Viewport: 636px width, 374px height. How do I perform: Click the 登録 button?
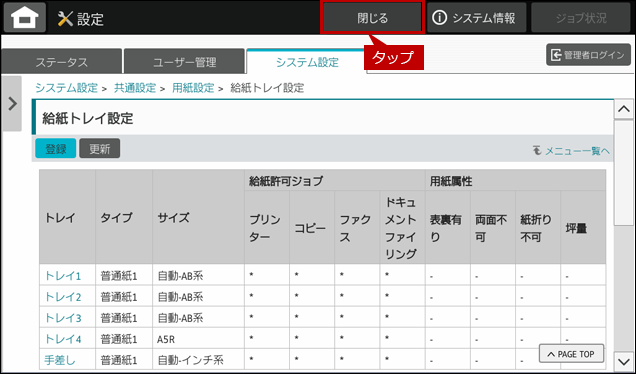coord(56,148)
